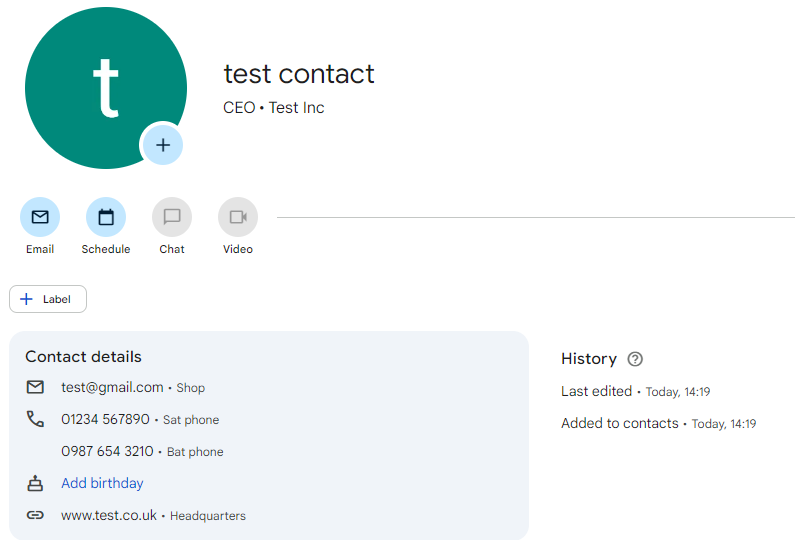Image resolution: width=795 pixels, height=540 pixels.
Task: Click Add birthday link
Action: click(x=102, y=483)
